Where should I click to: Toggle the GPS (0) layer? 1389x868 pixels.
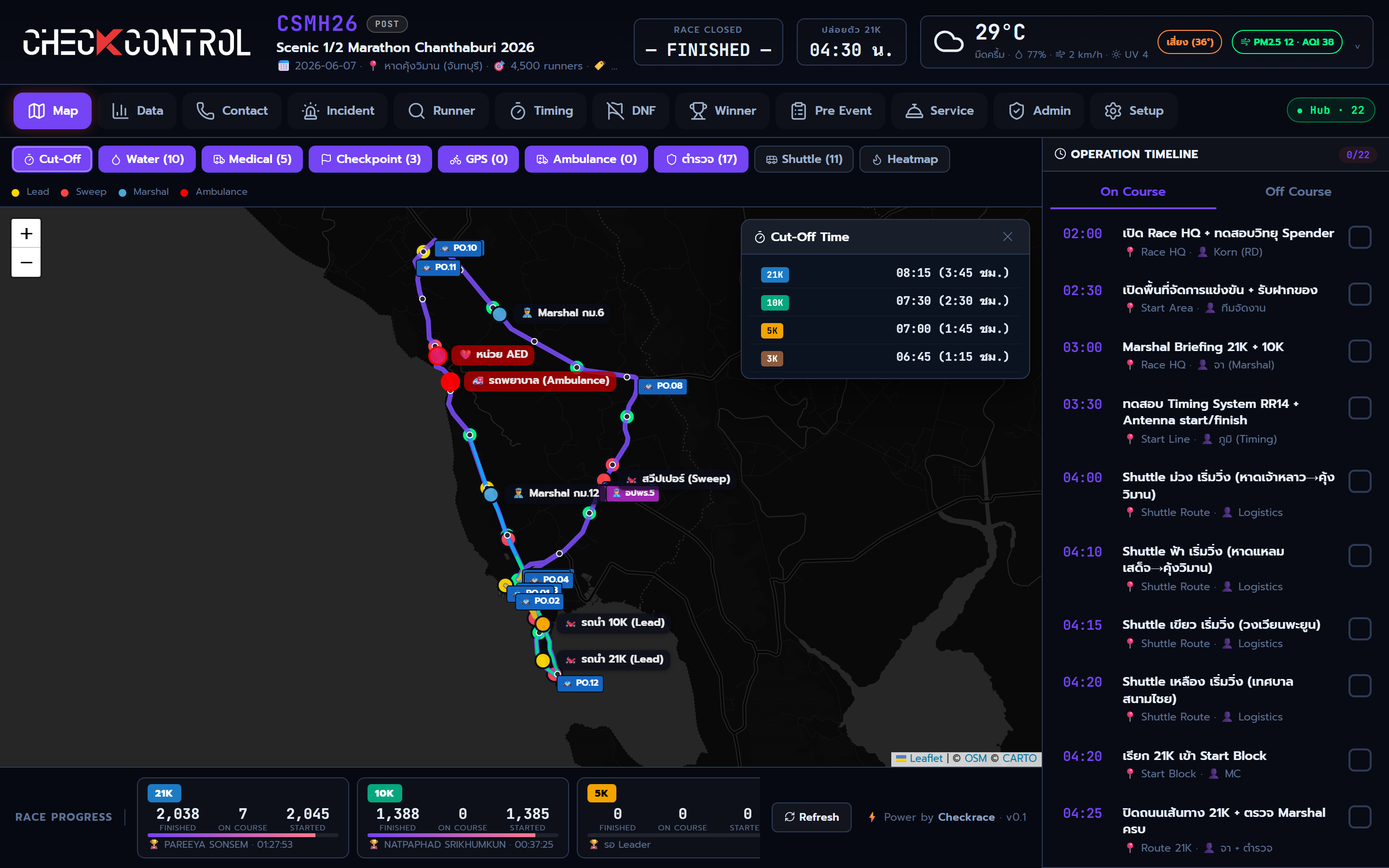point(478,159)
